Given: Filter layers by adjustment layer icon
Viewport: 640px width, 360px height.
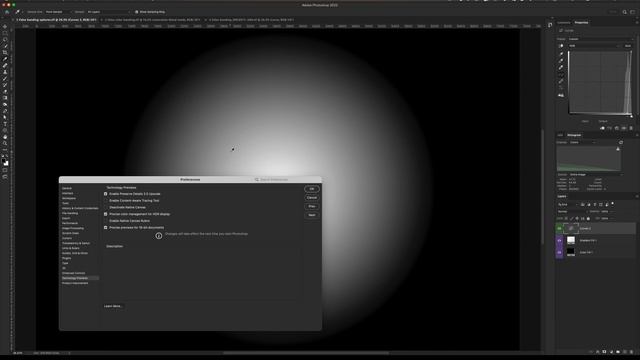Looking at the screenshot, I should point(589,204).
